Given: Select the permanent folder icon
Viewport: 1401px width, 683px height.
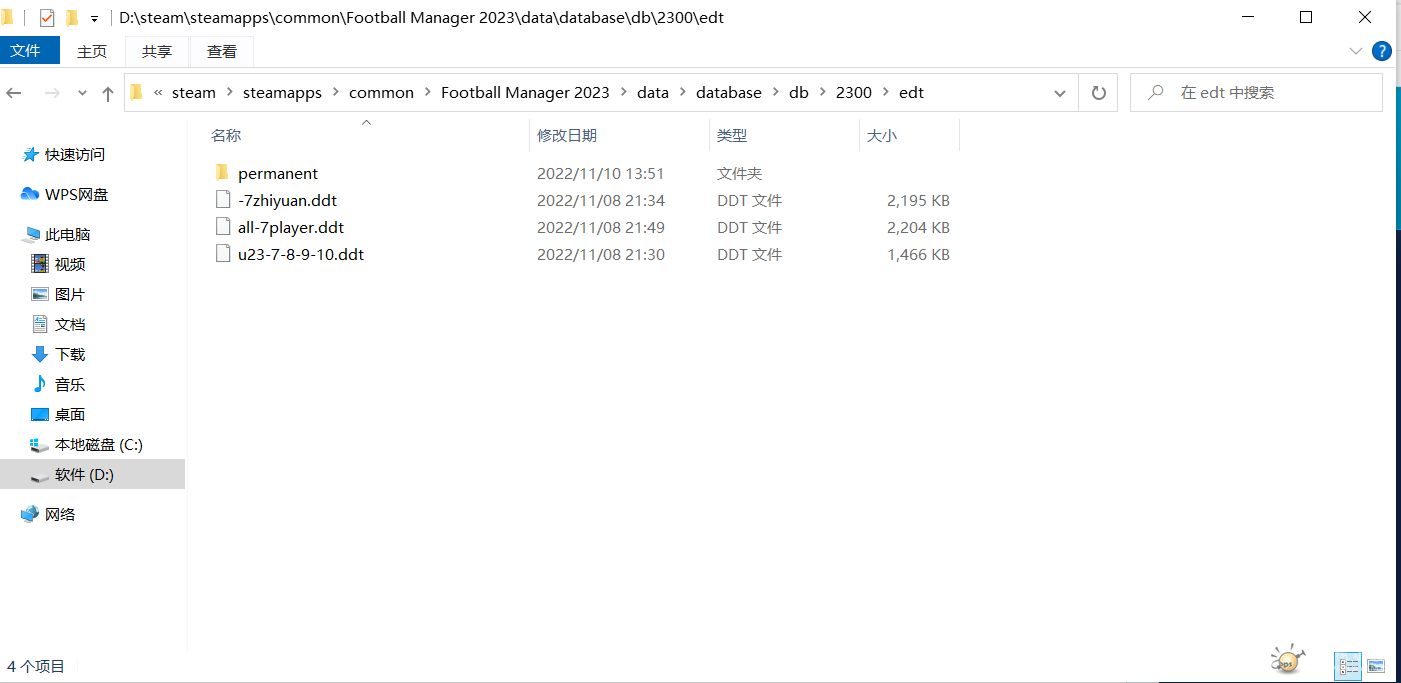Looking at the screenshot, I should click(x=222, y=173).
